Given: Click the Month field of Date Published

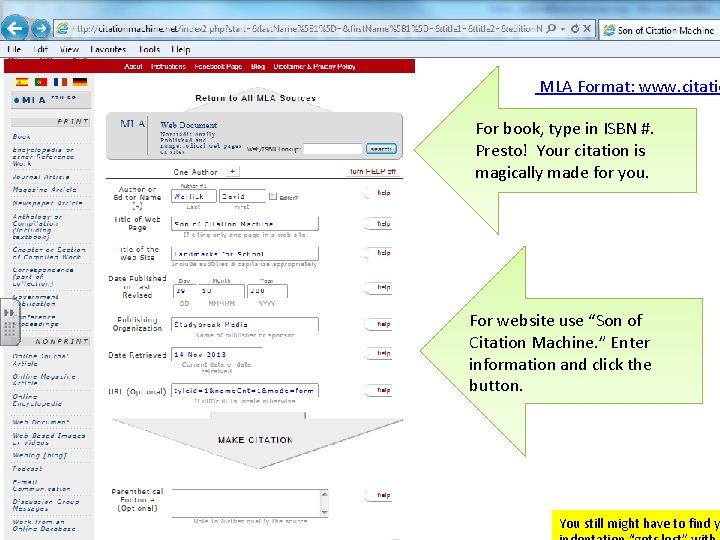Looking at the screenshot, I should coord(222,291).
